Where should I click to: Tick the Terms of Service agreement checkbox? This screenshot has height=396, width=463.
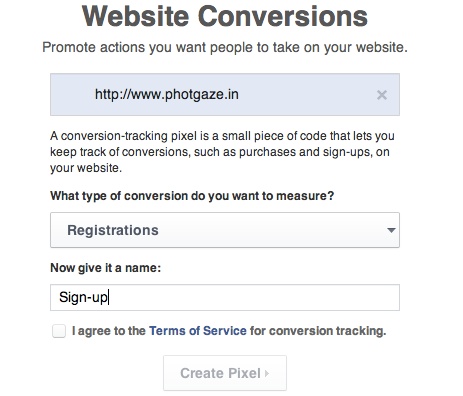pyautogui.click(x=59, y=331)
